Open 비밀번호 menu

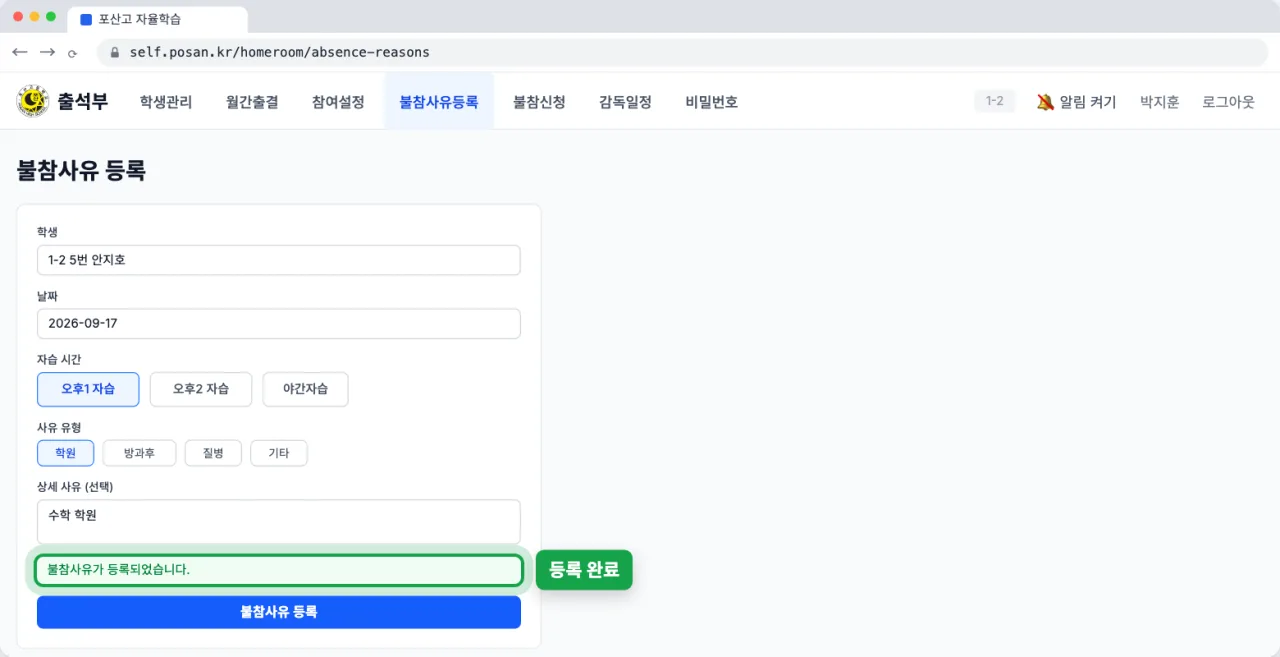pos(712,102)
